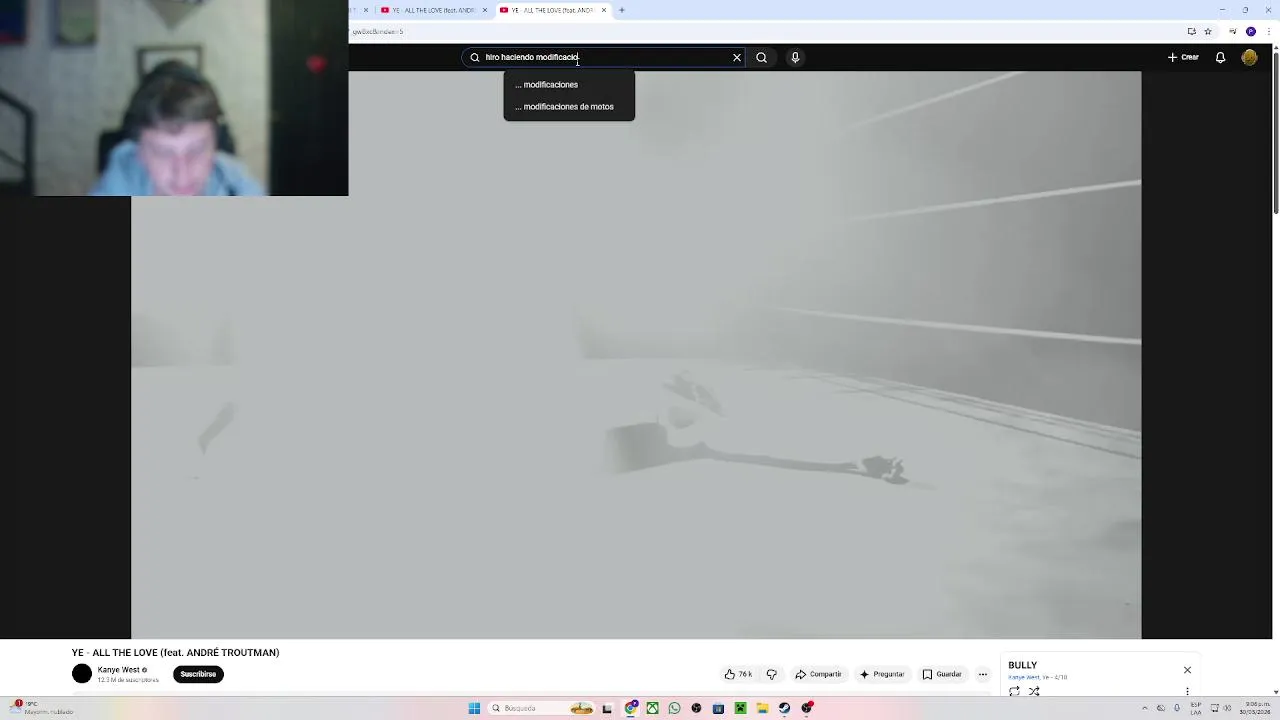1280x720 pixels.
Task: Open Chrome from the taskbar
Action: [631, 708]
